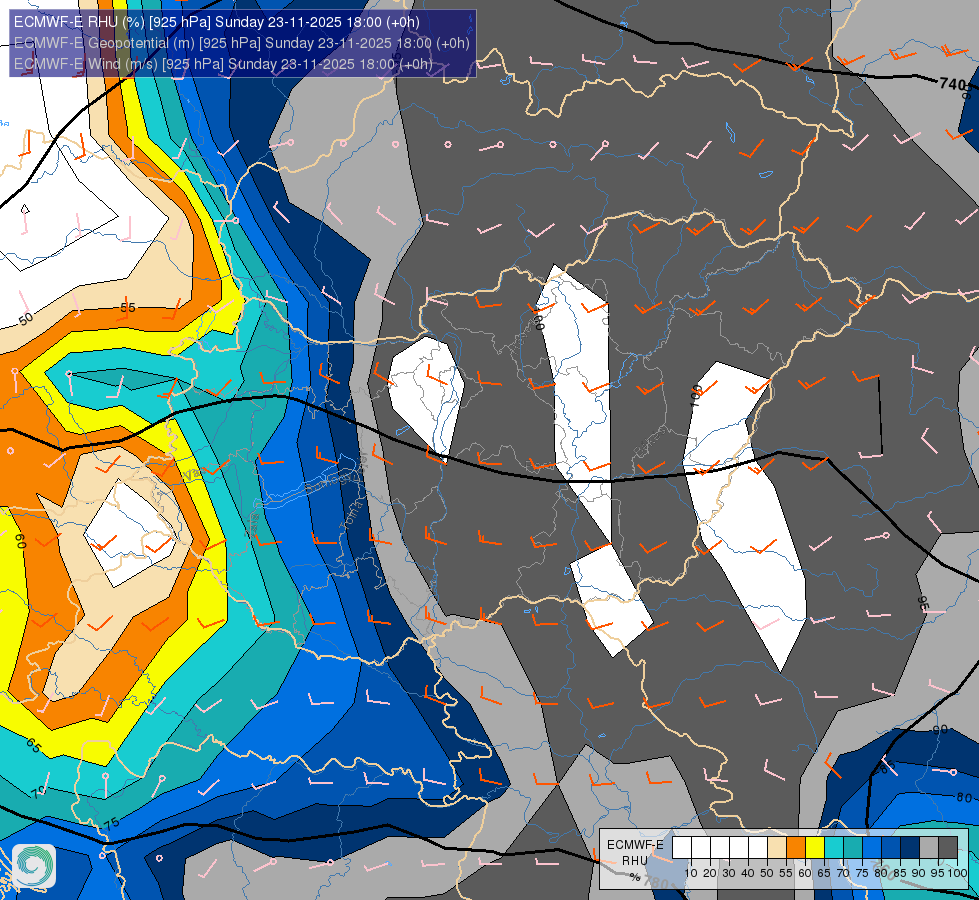The width and height of the screenshot is (979, 900).
Task: Click the legend title ECMWF-E RHU
Action: point(635,853)
